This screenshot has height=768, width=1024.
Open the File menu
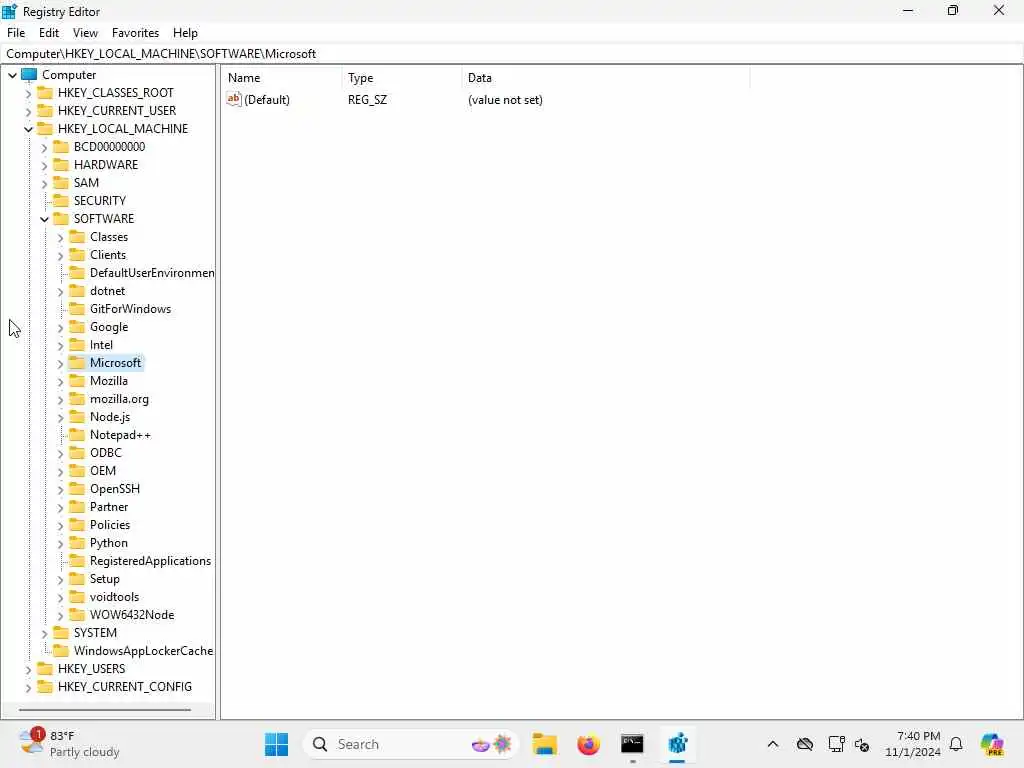(x=16, y=33)
